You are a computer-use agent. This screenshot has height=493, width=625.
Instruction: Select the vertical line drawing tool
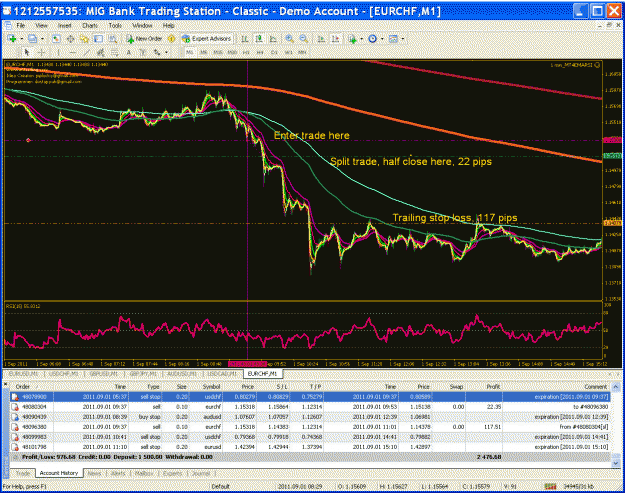59,52
